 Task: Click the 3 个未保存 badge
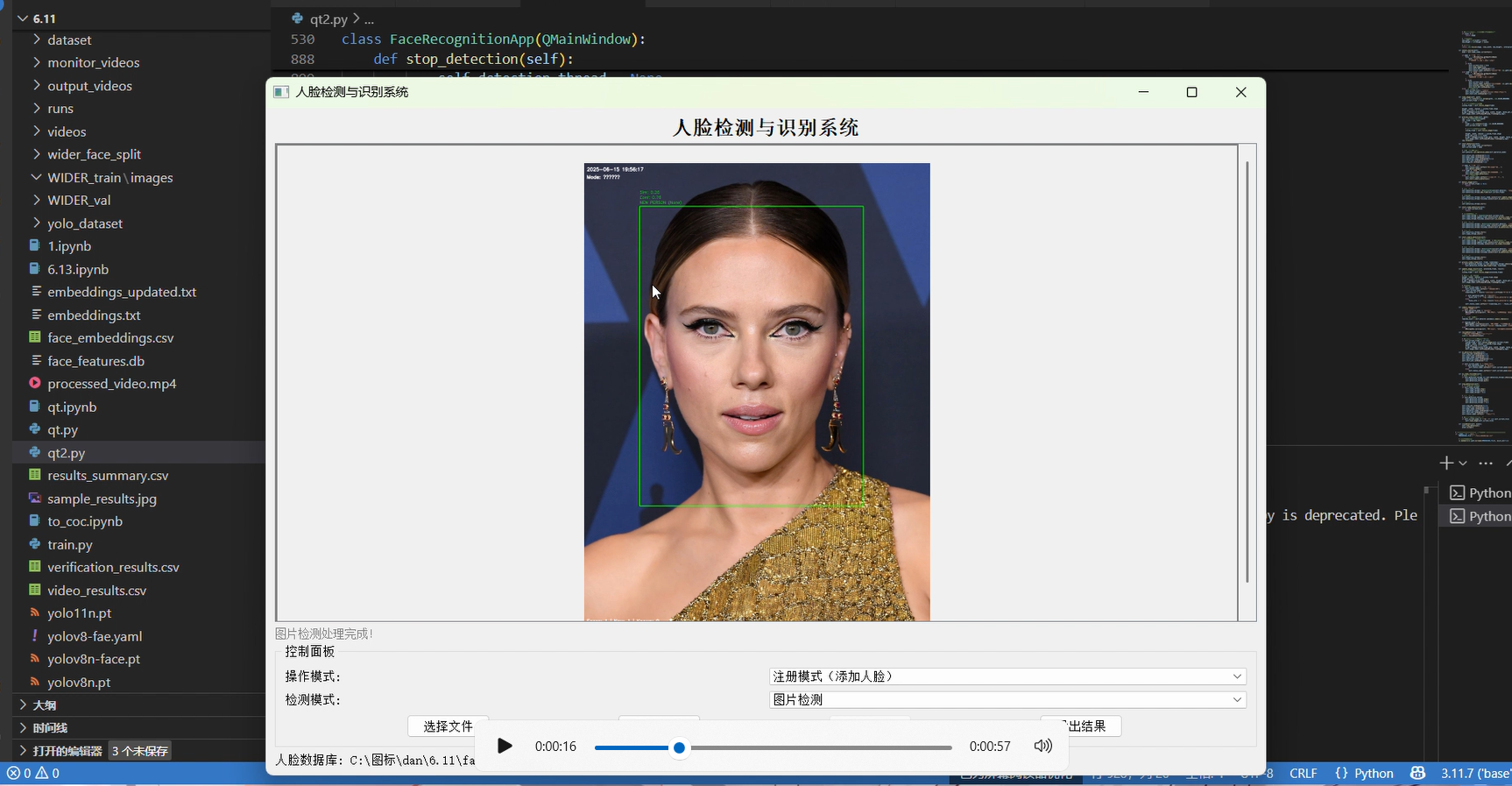140,751
